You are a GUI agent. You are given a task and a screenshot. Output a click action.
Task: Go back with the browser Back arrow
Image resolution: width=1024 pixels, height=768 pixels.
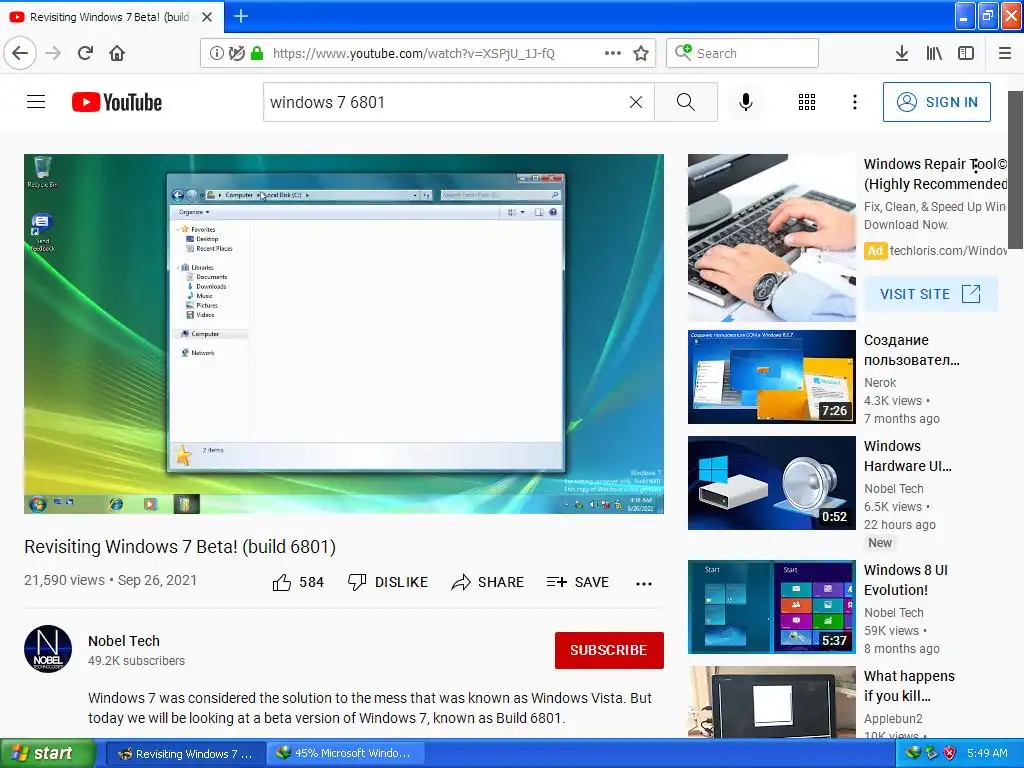(x=20, y=53)
